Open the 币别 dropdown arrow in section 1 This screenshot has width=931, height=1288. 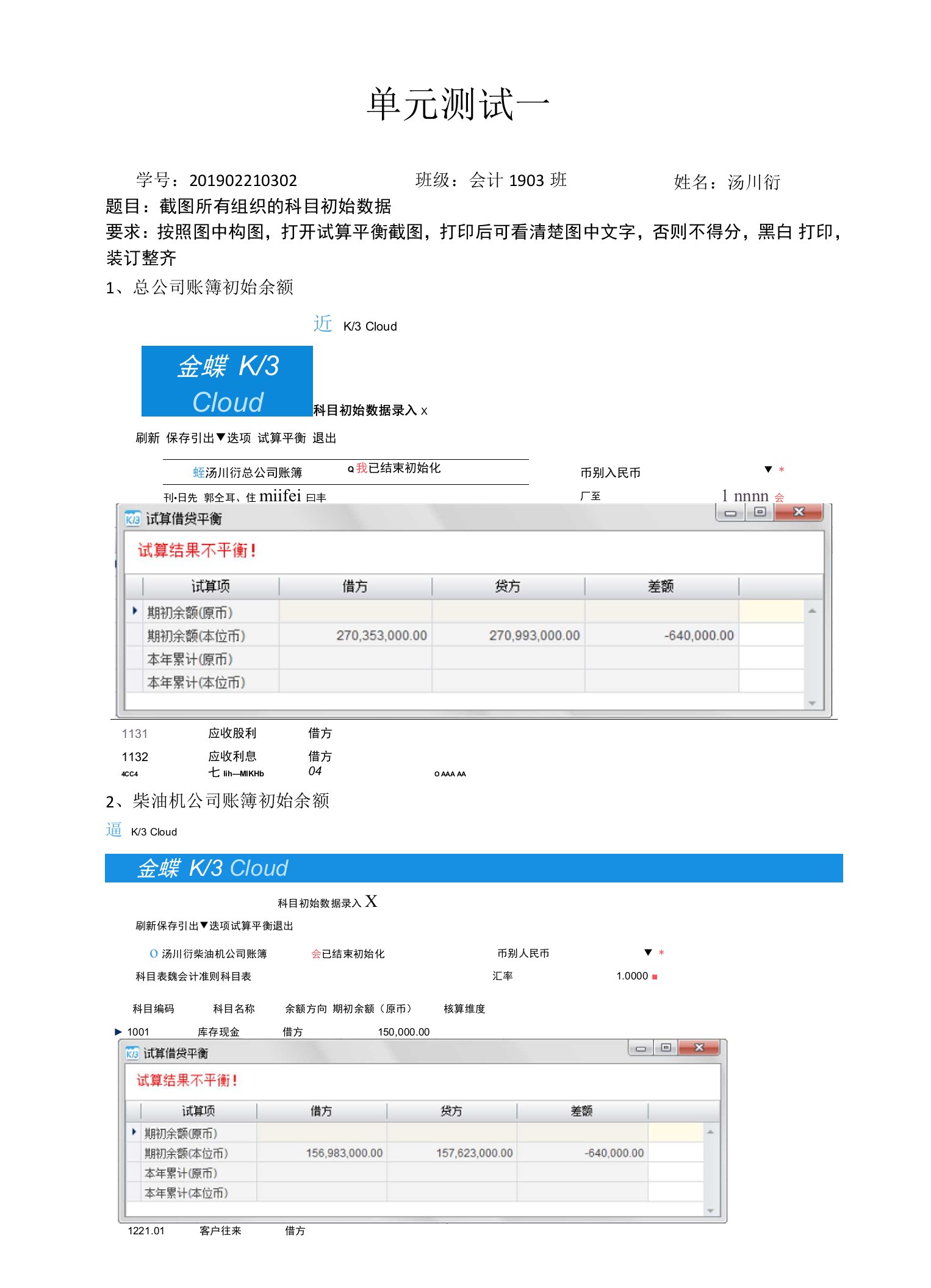tap(769, 470)
